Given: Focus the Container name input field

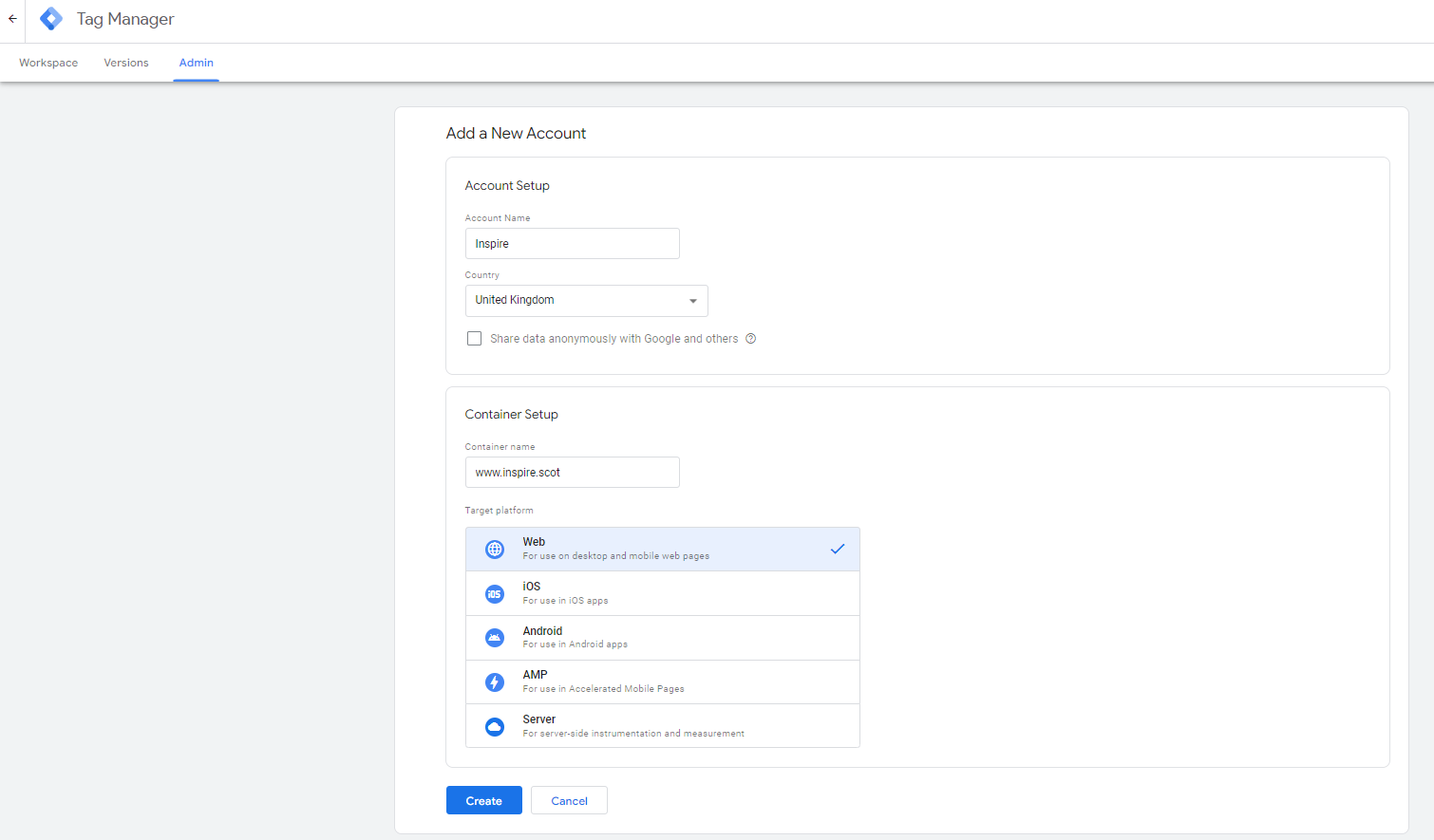Looking at the screenshot, I should pos(573,473).
